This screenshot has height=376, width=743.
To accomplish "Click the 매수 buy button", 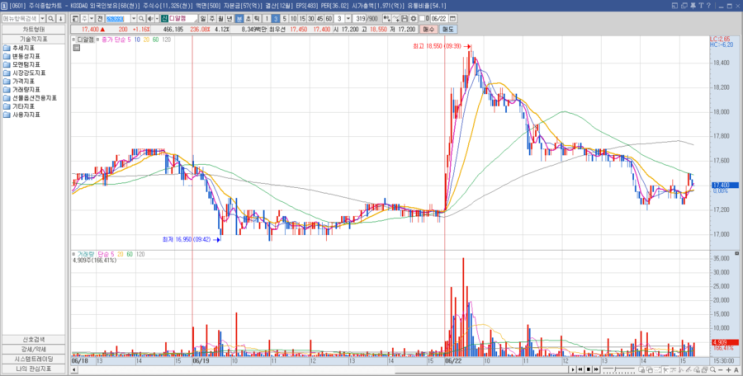I will [x=428, y=29].
